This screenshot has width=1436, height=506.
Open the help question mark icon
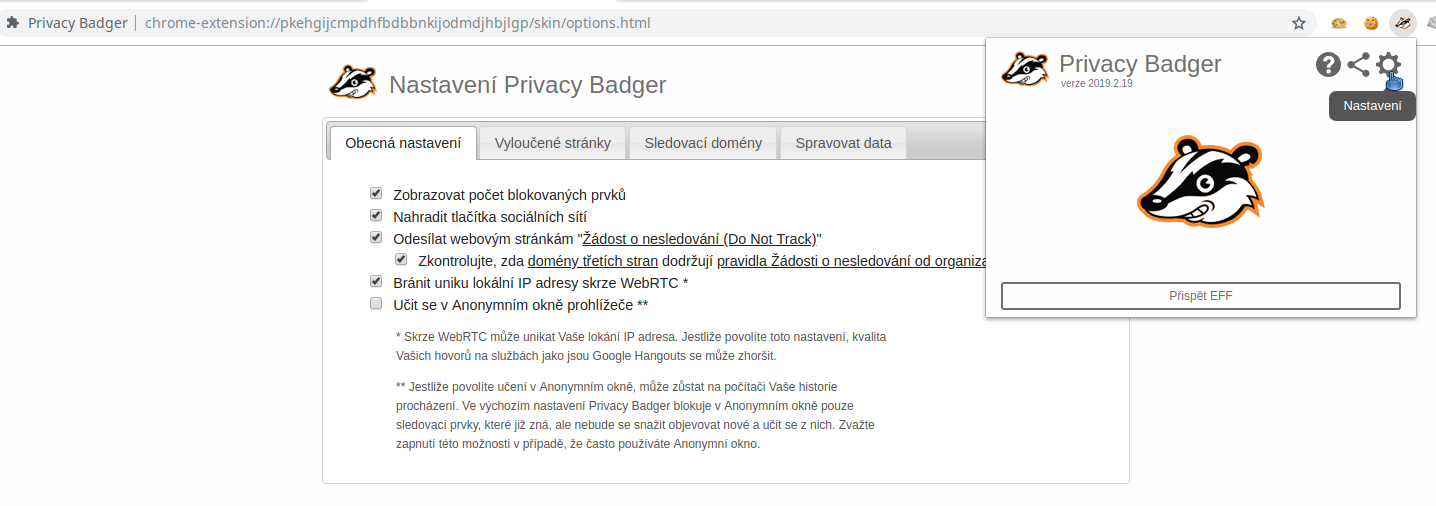[x=1328, y=65]
